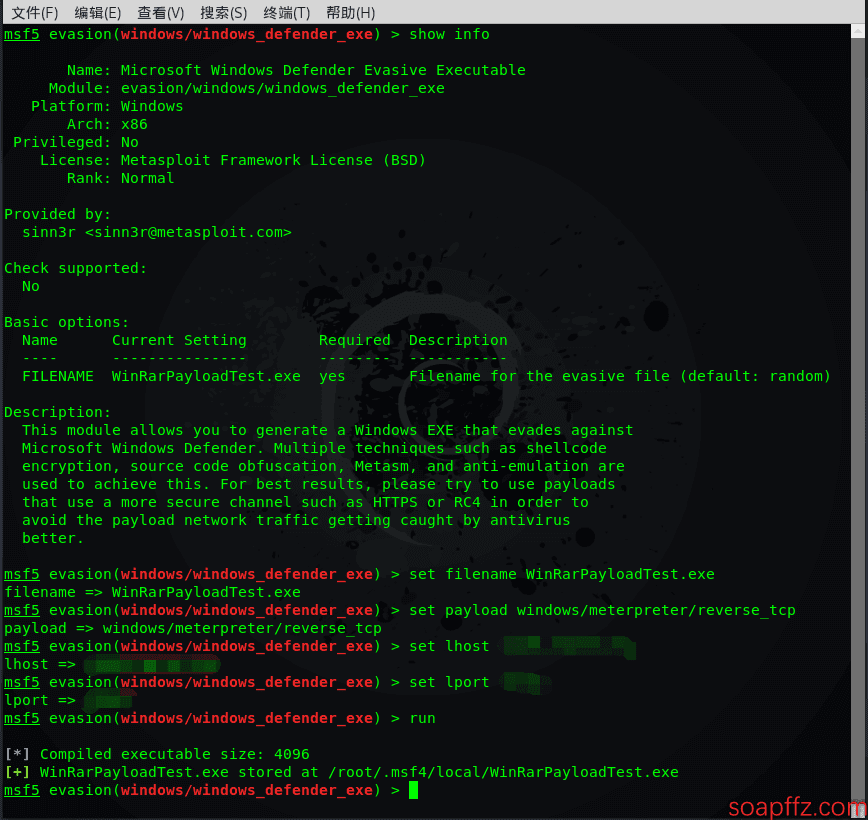The width and height of the screenshot is (868, 820).
Task: Click the 'FILENAME' option name
Action: [58, 377]
